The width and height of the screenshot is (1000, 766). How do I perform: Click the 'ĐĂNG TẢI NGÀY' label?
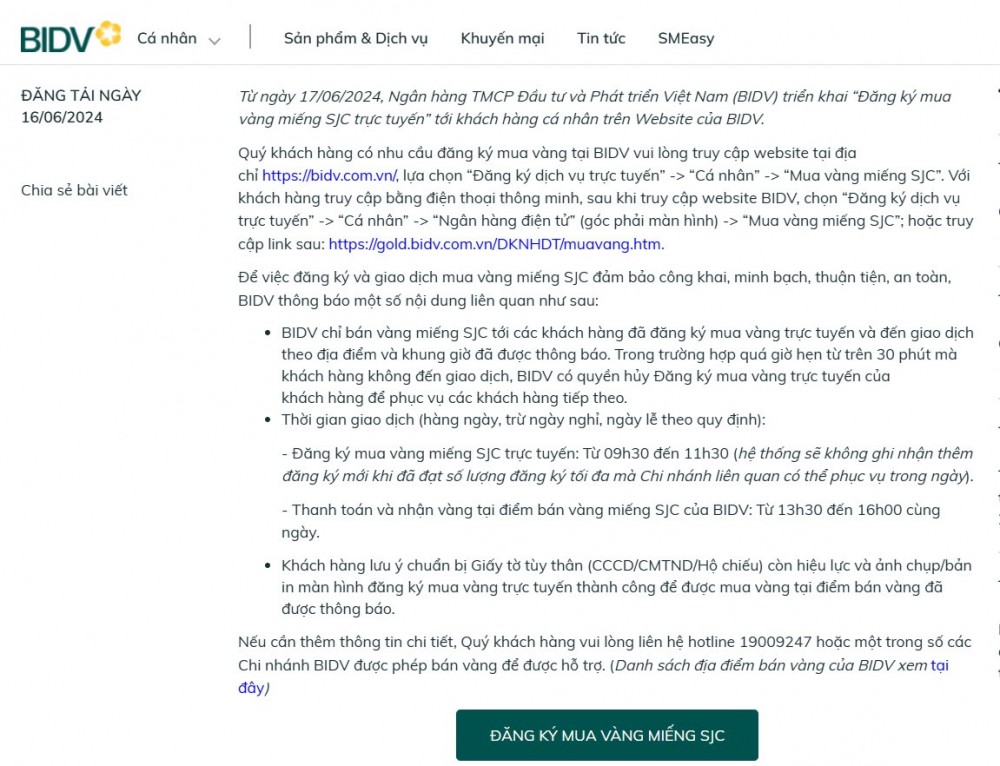(x=81, y=95)
